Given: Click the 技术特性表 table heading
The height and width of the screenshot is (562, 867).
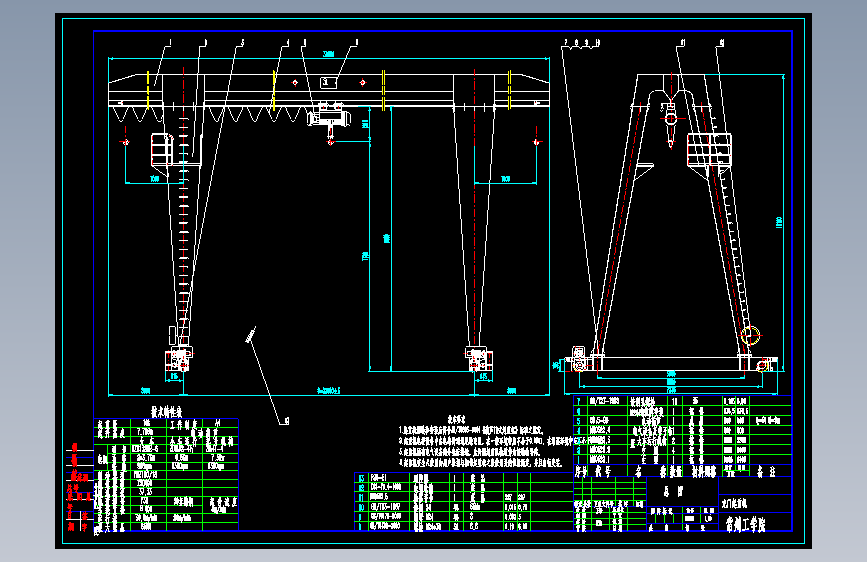Looking at the screenshot, I should coord(166,412).
